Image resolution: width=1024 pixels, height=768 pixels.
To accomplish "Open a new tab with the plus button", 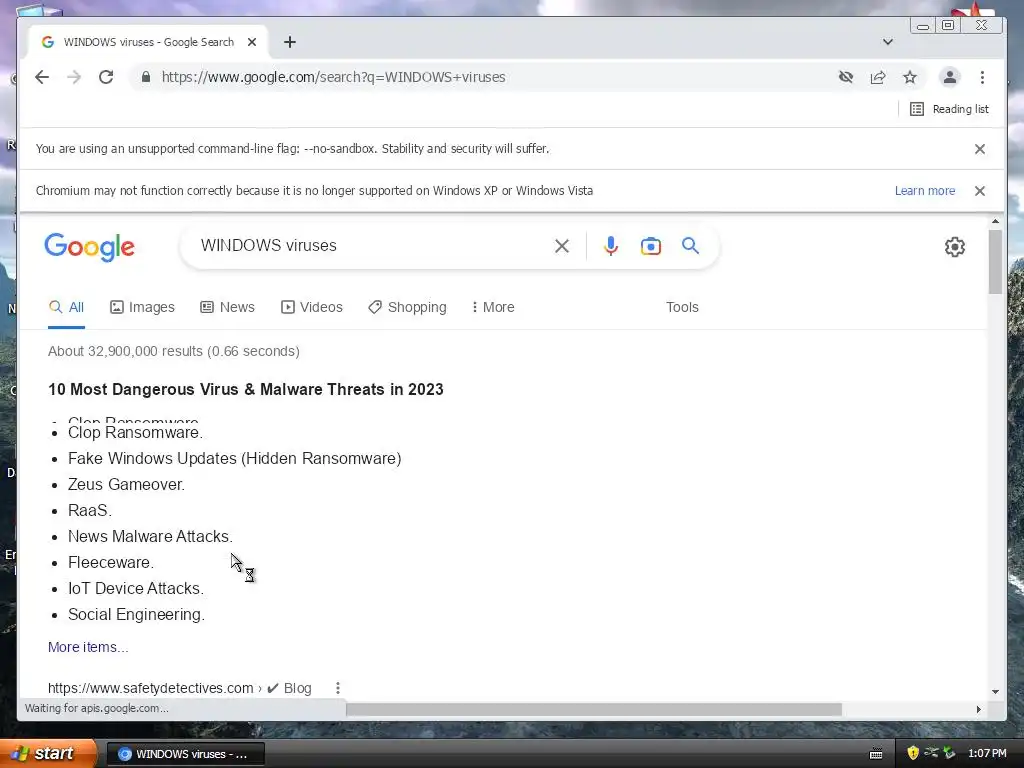I will point(290,42).
